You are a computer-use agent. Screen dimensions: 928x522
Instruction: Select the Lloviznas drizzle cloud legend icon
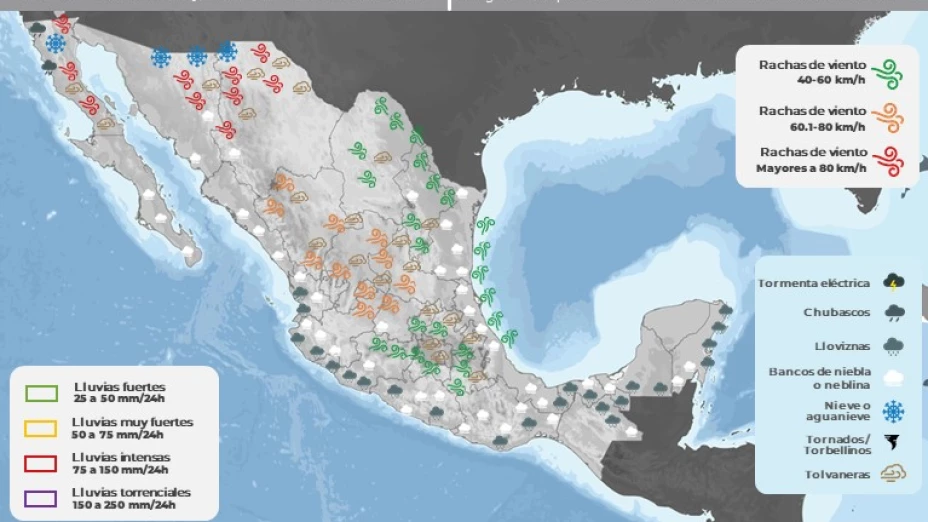pyautogui.click(x=893, y=346)
